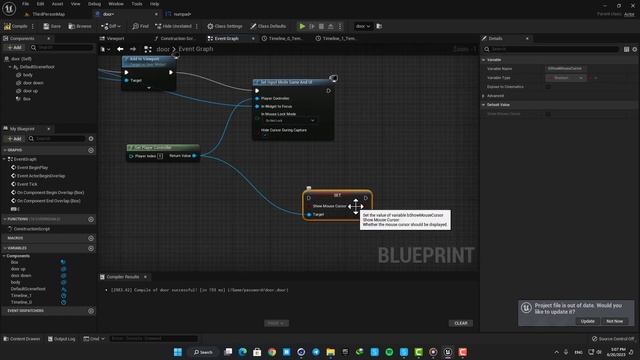Image resolution: width=640 pixels, height=360 pixels.
Task: Start Play in editor with green arrow
Action: [x=302, y=26]
